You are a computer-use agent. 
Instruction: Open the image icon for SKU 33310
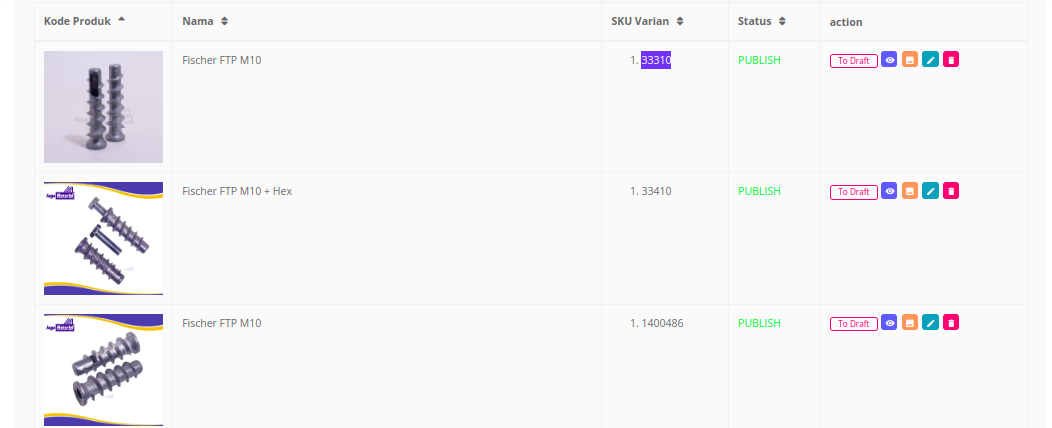(x=910, y=60)
